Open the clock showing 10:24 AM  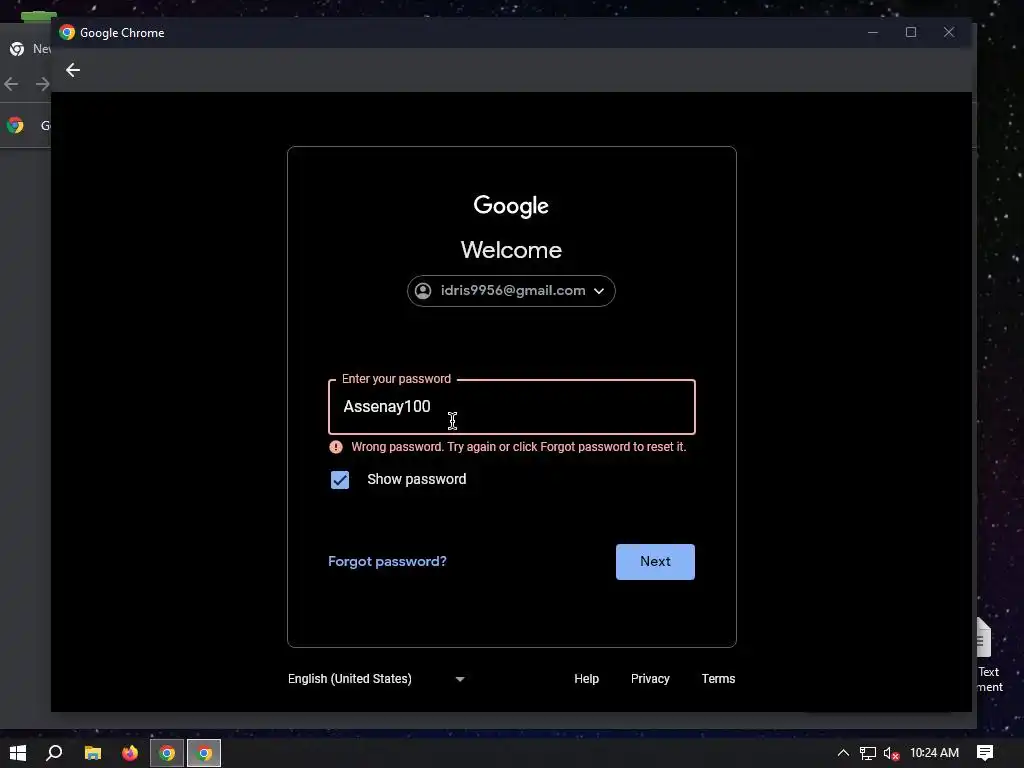pyautogui.click(x=934, y=753)
